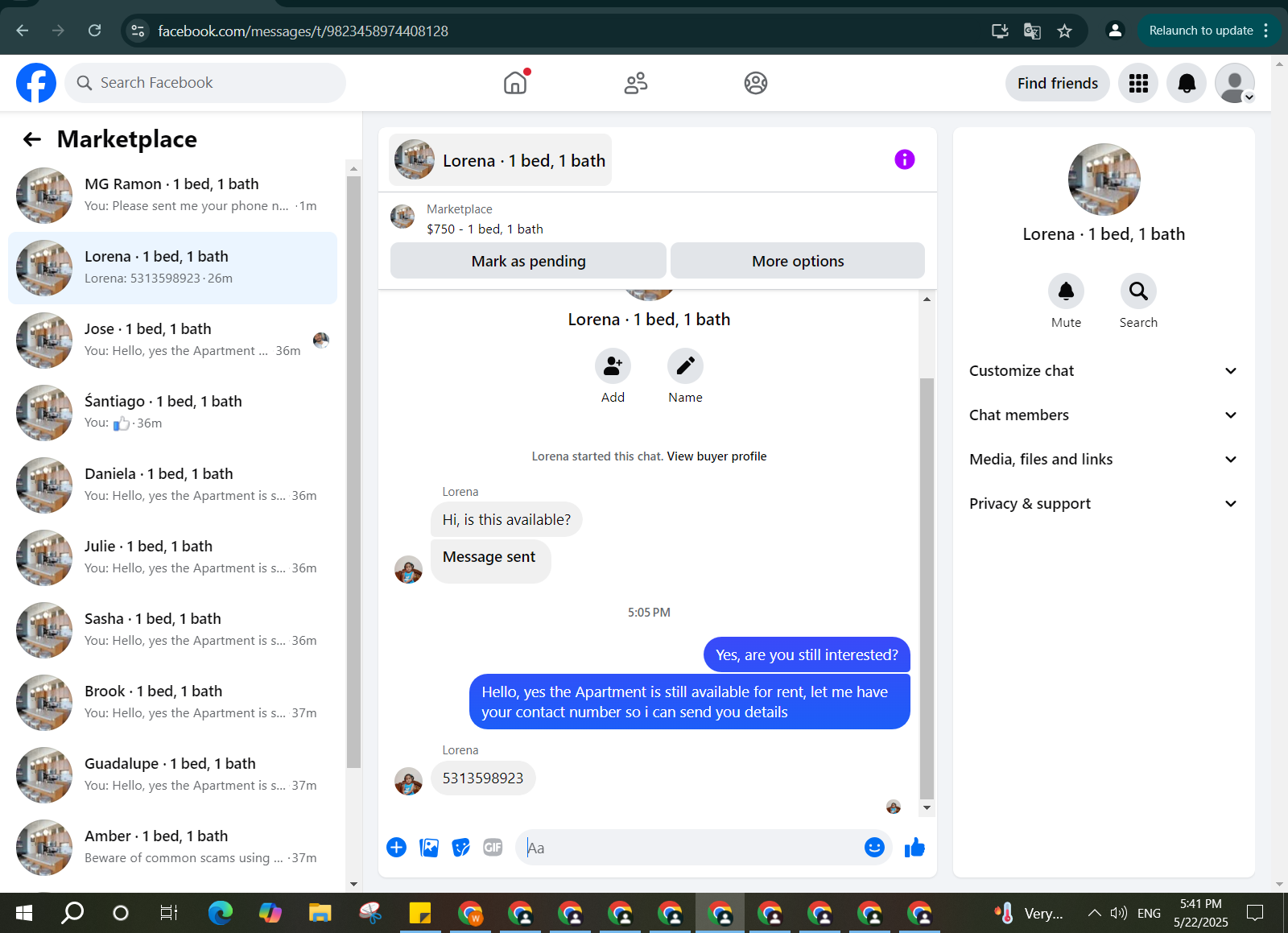Open the Julie conversation
Image resolution: width=1288 pixels, height=933 pixels.
(172, 558)
